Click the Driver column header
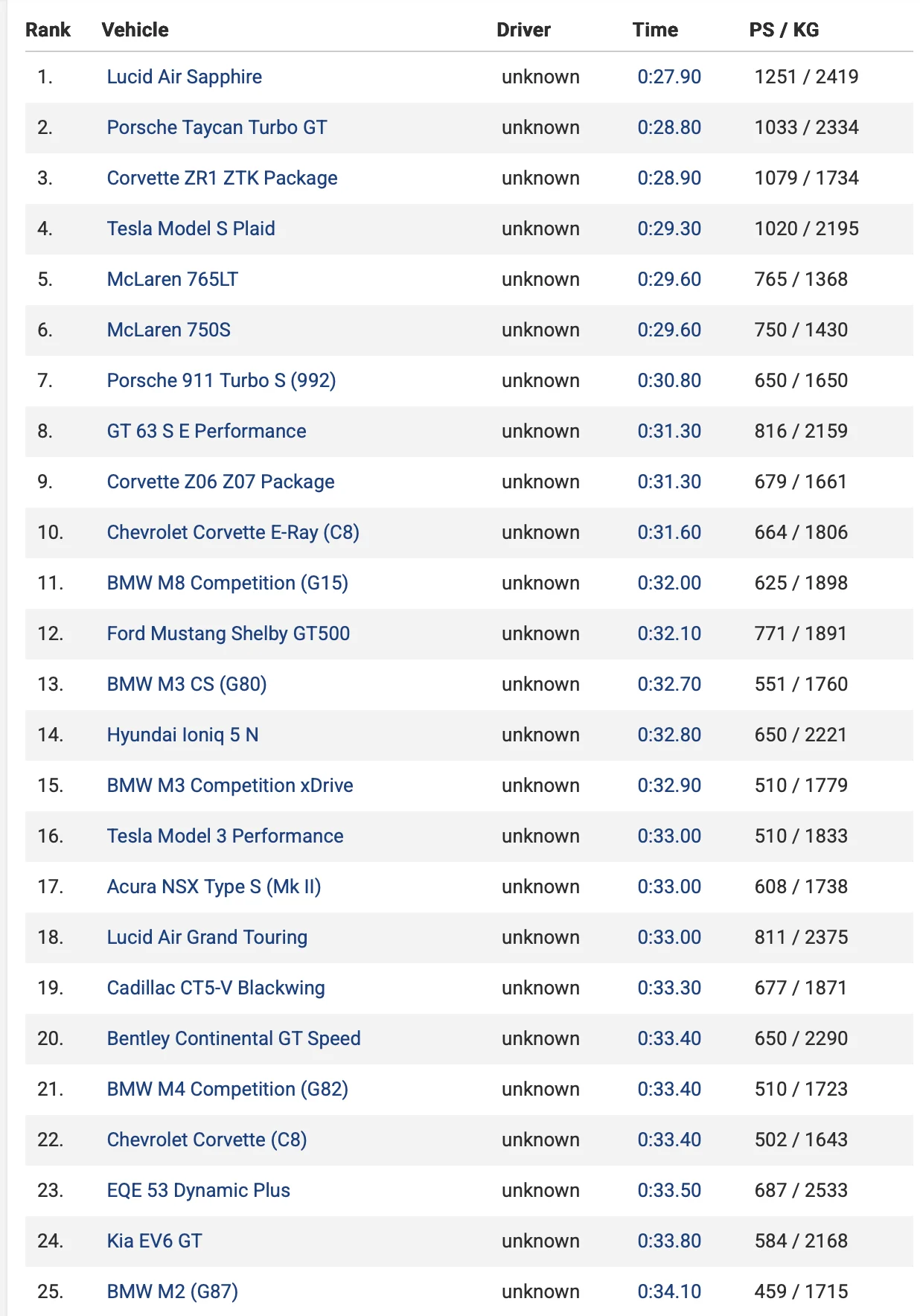Viewport: 920px width, 1316px height. click(523, 30)
